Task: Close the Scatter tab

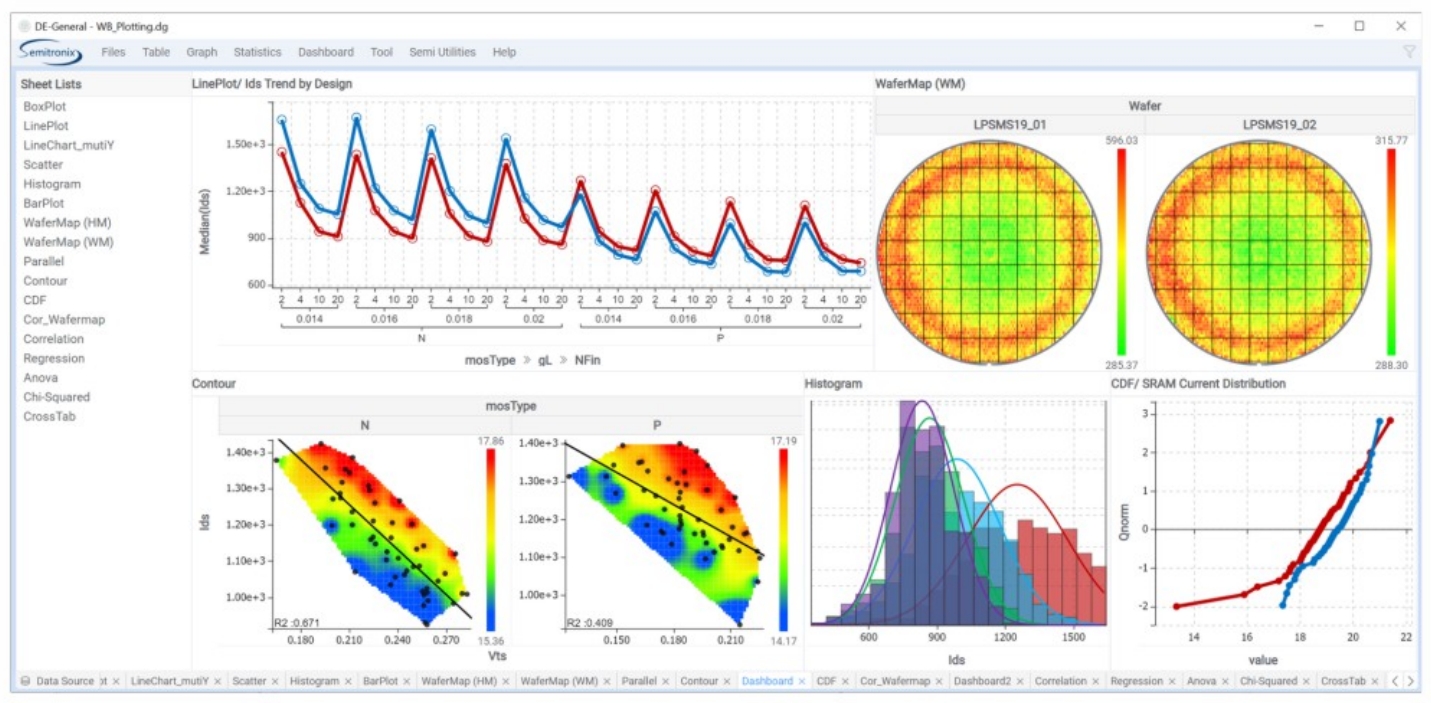Action: 274,681
